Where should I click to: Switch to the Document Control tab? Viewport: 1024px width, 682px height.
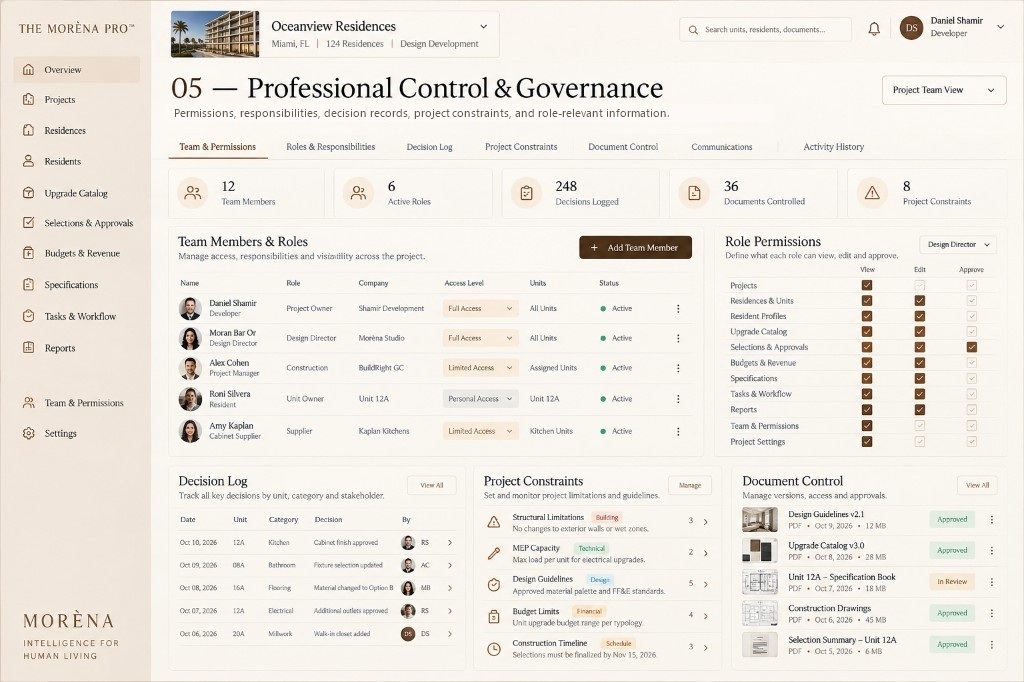(623, 147)
